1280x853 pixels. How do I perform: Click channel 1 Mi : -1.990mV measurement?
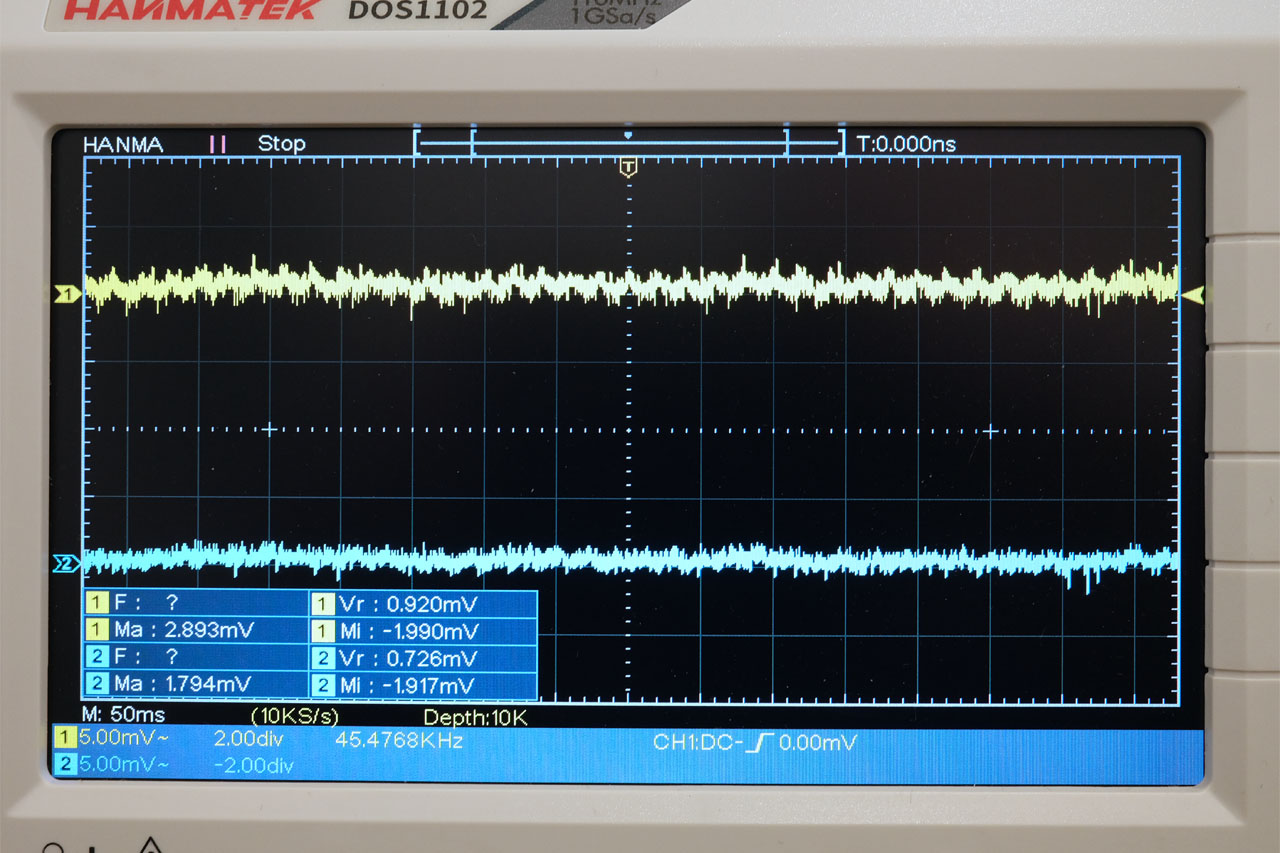click(x=423, y=631)
